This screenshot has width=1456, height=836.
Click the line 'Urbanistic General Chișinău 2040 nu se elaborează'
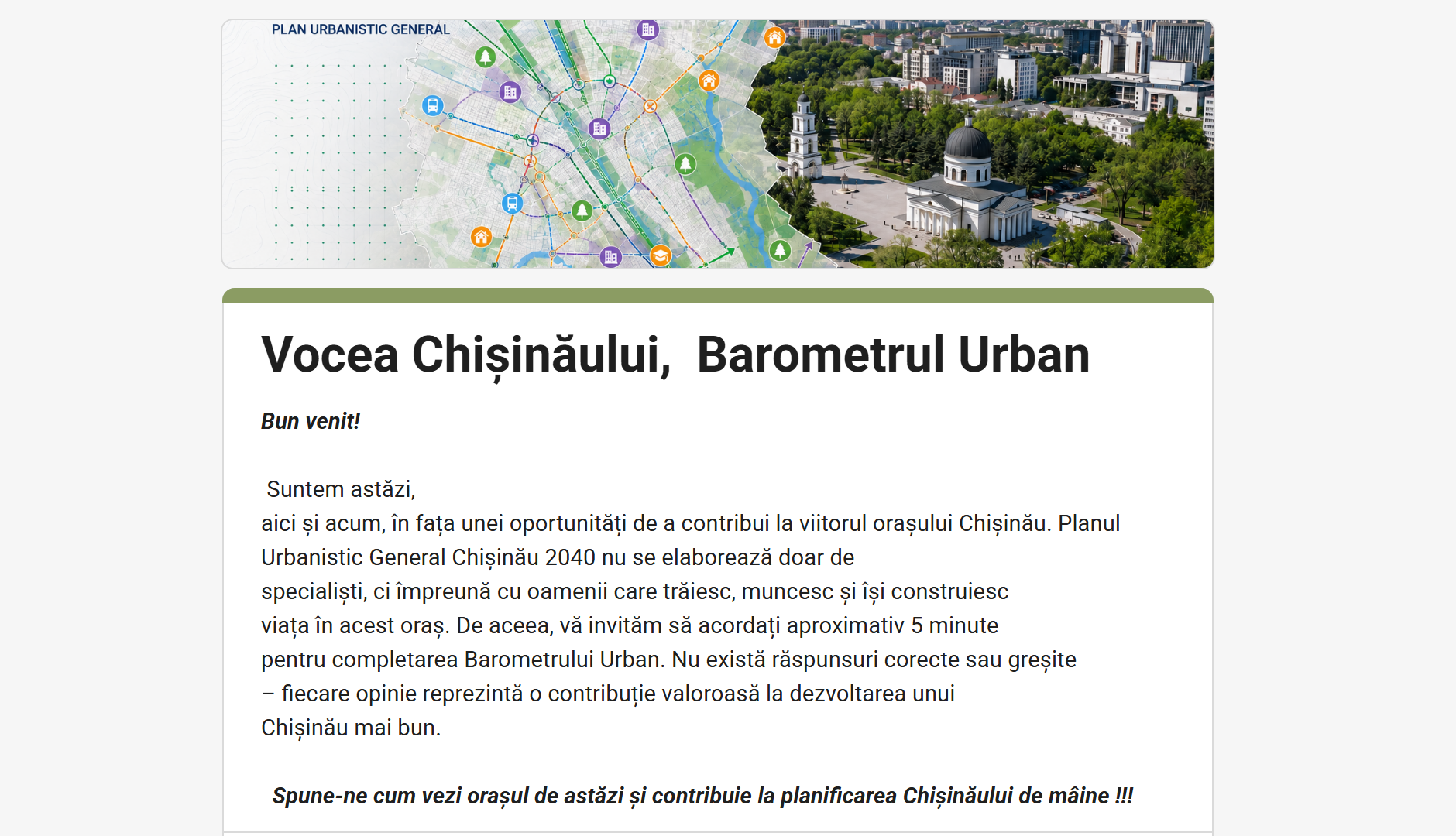tap(558, 557)
